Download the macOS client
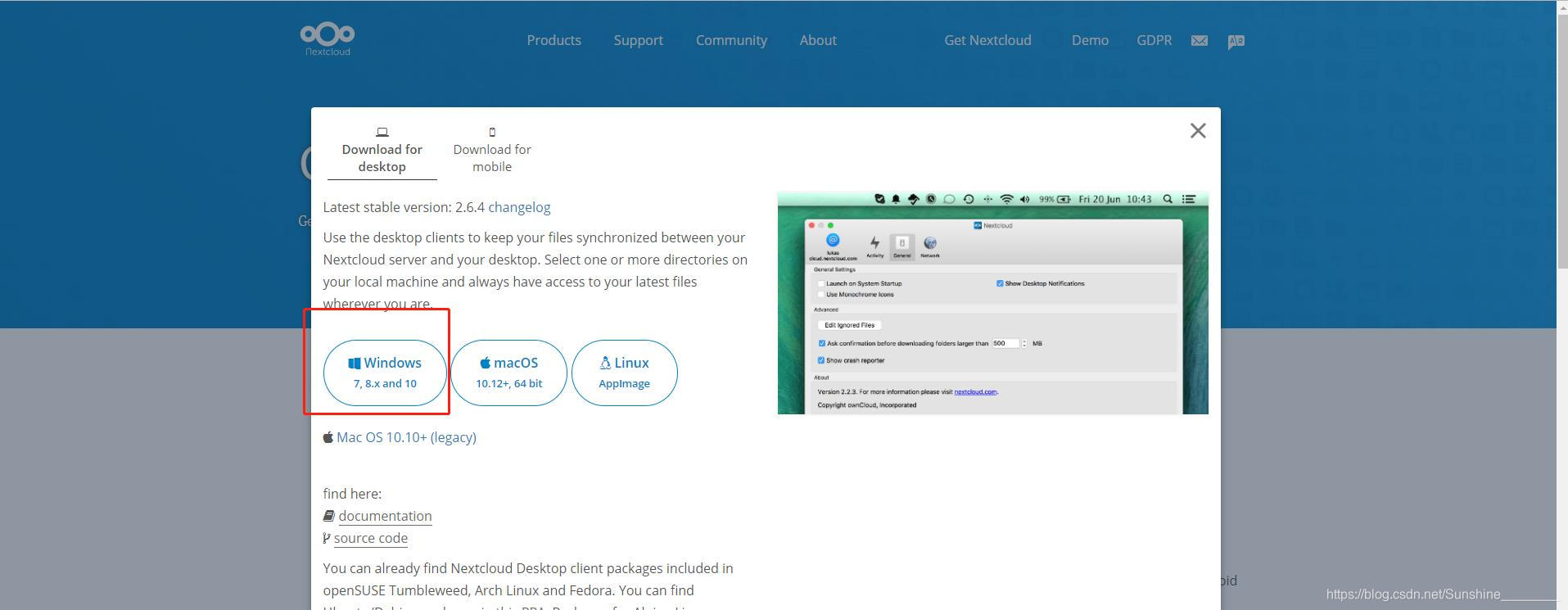Screen dimensions: 1568x610 click(508, 373)
